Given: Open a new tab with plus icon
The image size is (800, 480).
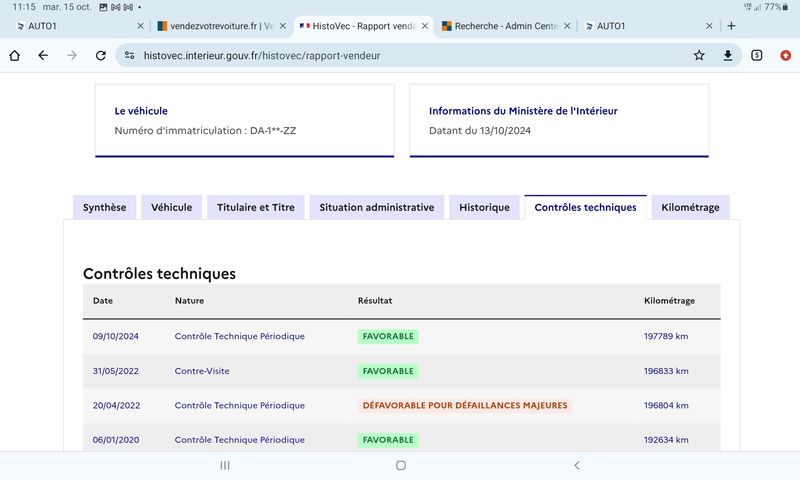Looking at the screenshot, I should tap(731, 26).
